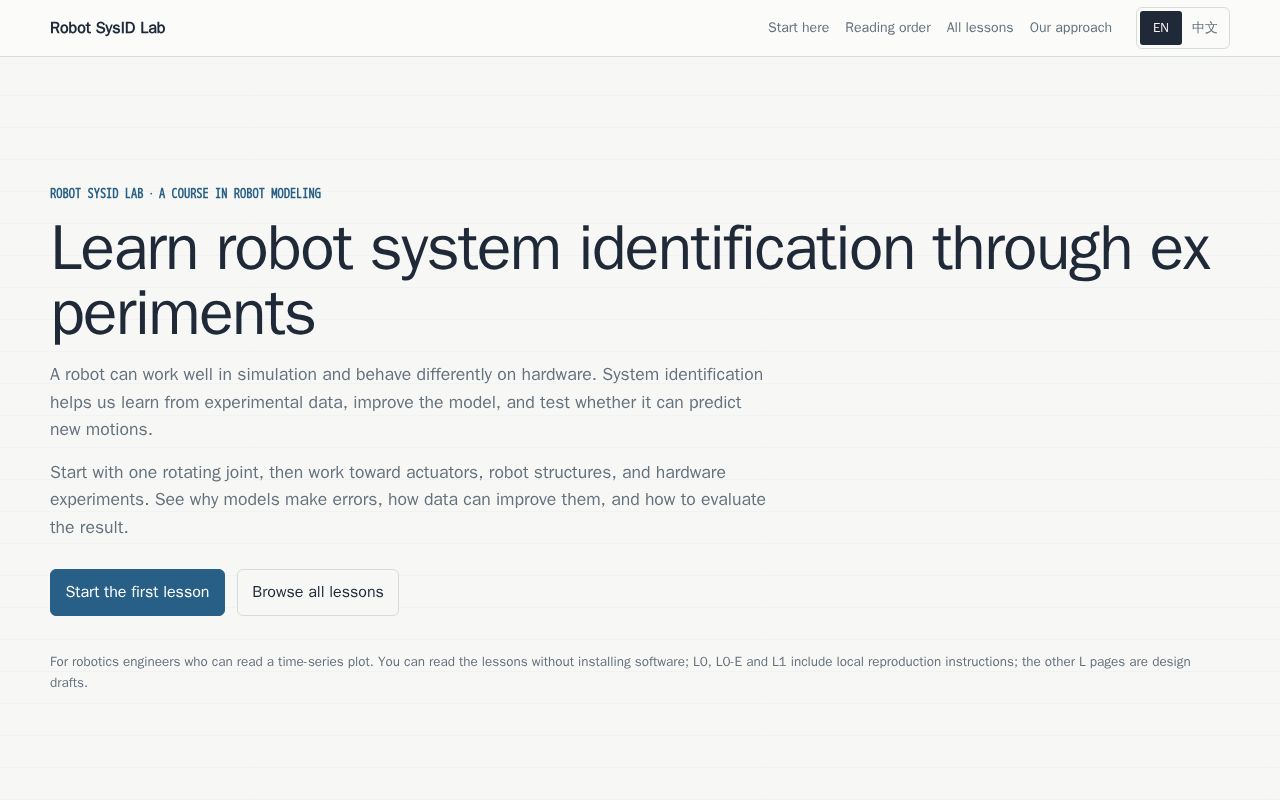Click the footnote beginning 'For robotics engineers'

click(620, 672)
